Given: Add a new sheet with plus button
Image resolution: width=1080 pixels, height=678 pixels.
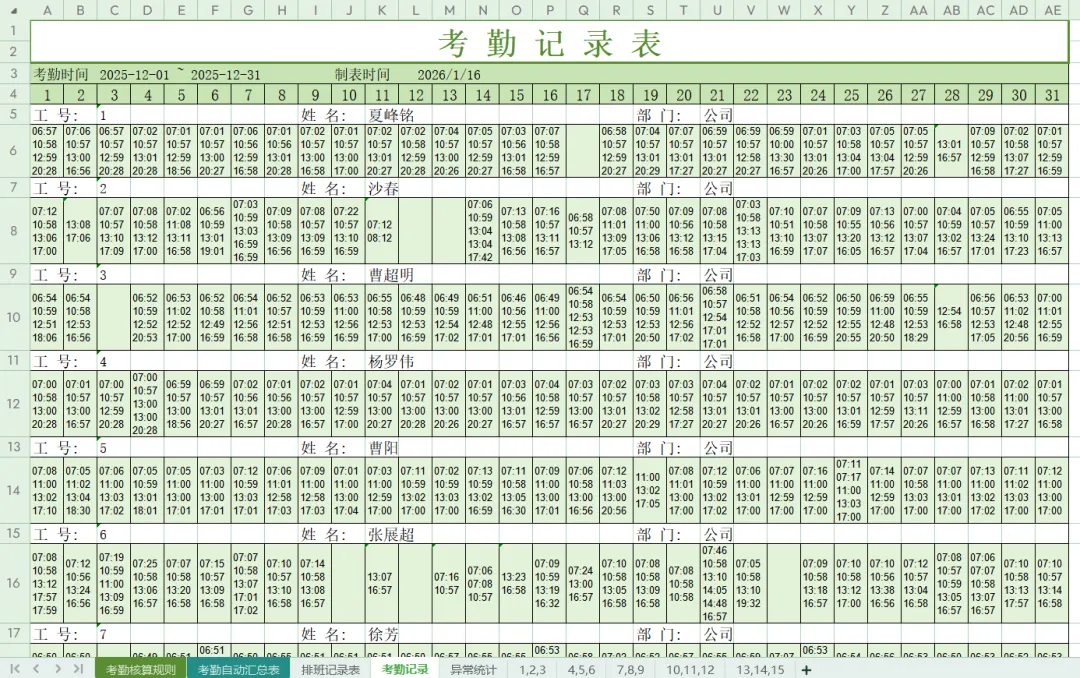Looking at the screenshot, I should pyautogui.click(x=806, y=670).
